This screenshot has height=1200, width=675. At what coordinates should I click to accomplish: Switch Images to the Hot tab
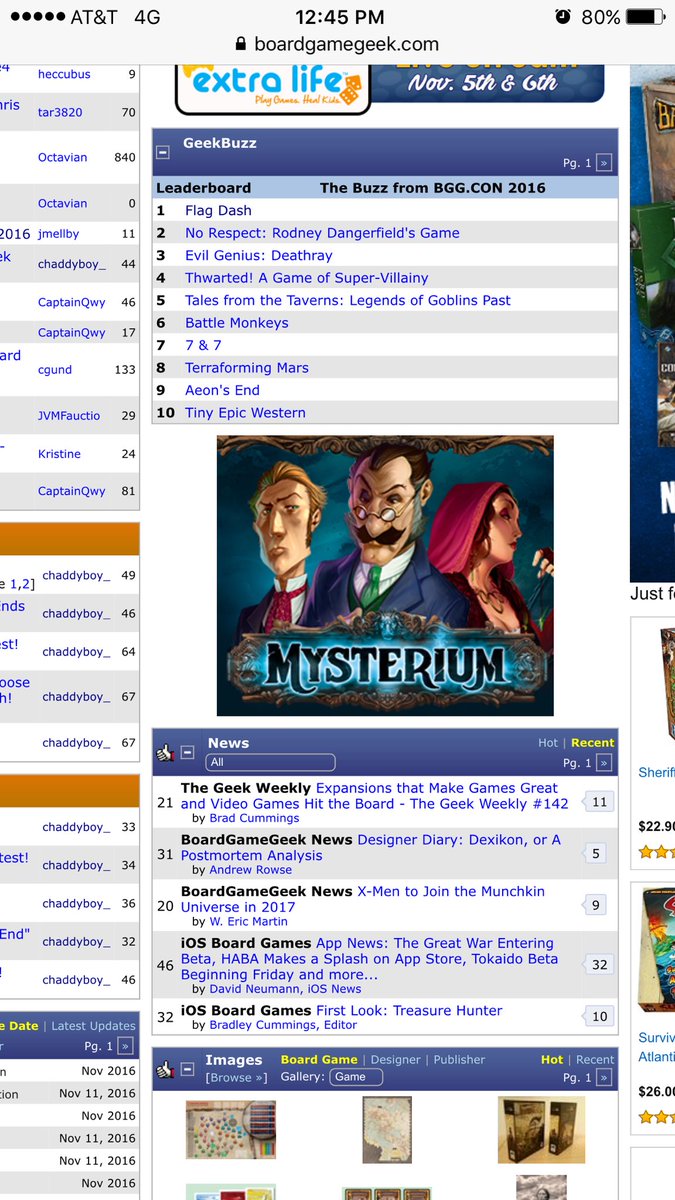click(552, 1060)
